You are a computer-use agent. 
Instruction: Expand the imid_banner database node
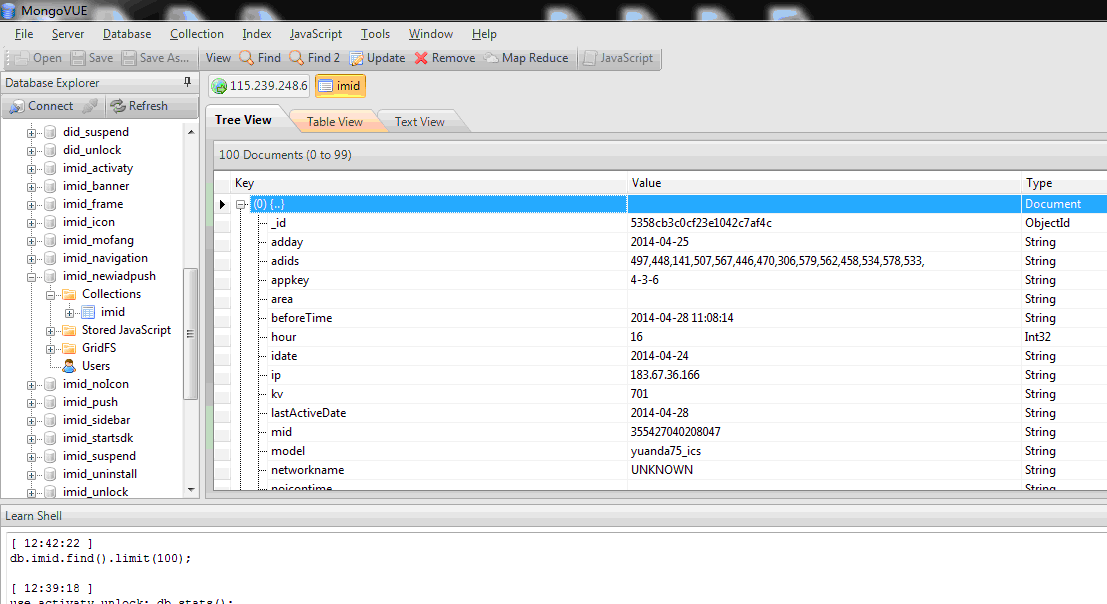[x=31, y=187]
